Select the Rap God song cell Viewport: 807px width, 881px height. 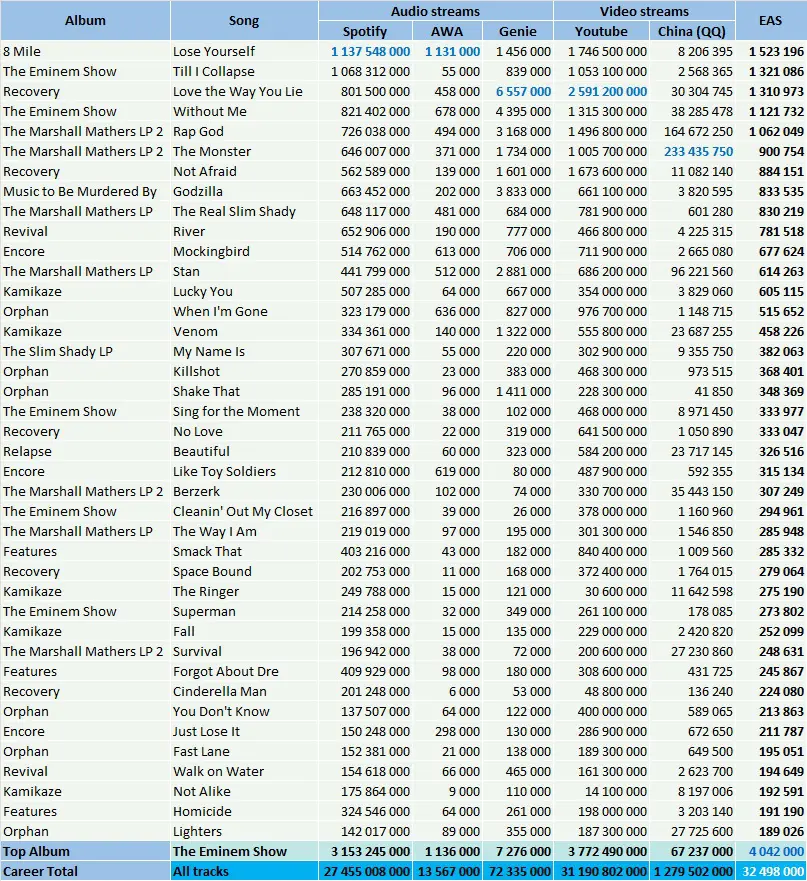coord(244,131)
